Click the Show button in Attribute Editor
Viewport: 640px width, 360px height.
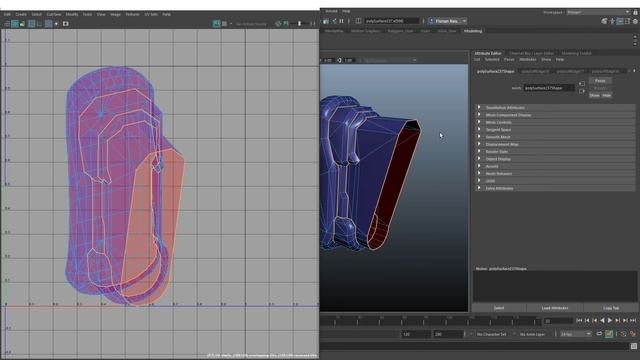pyautogui.click(x=594, y=95)
